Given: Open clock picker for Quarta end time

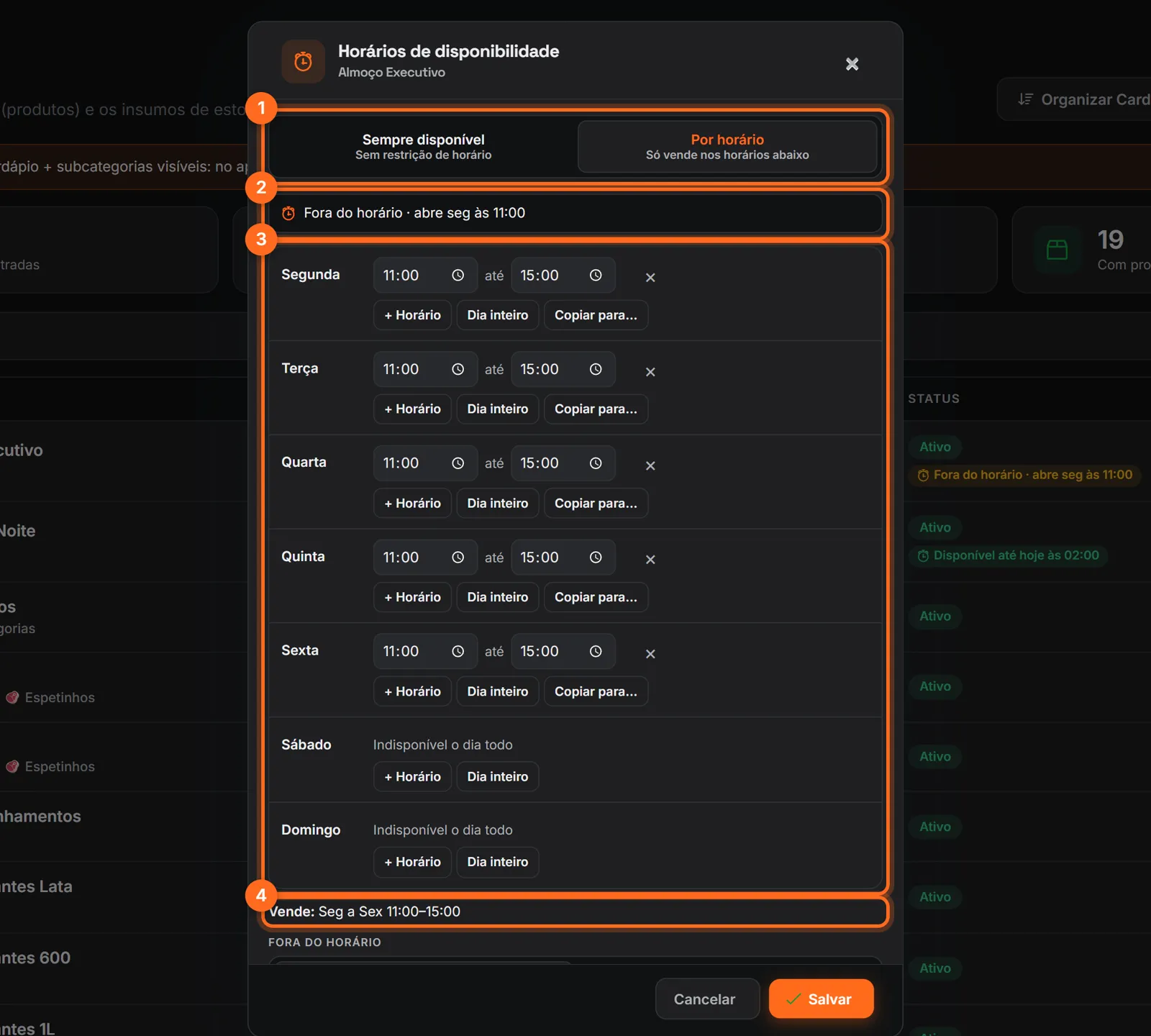Looking at the screenshot, I should click(x=596, y=463).
